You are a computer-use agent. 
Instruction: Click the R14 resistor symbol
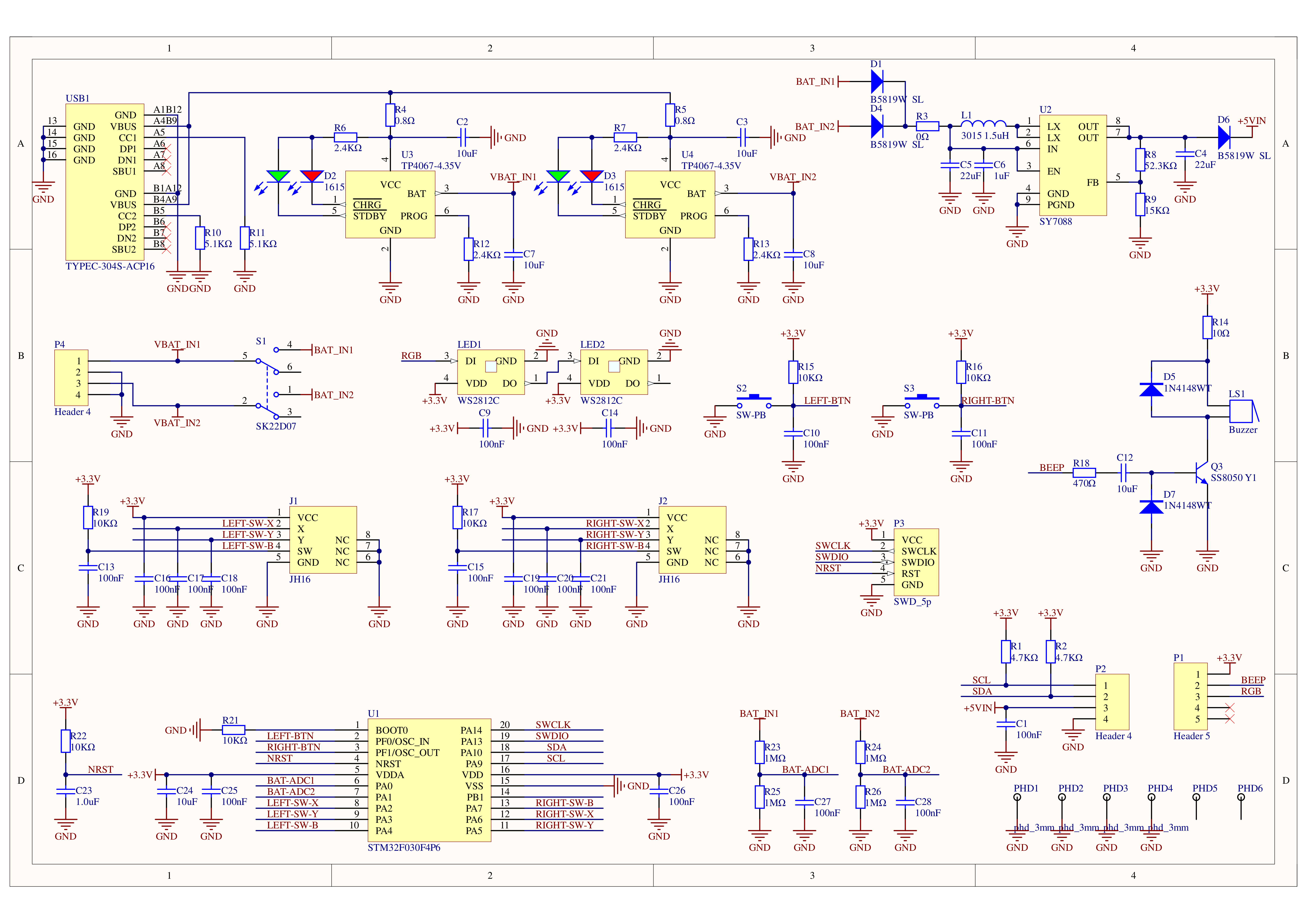[x=1207, y=327]
